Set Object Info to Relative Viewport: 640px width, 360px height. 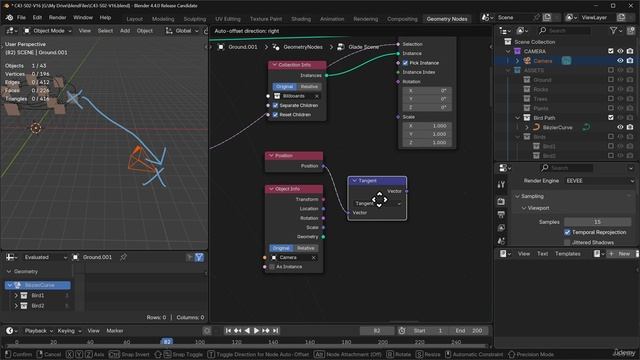pyautogui.click(x=305, y=248)
